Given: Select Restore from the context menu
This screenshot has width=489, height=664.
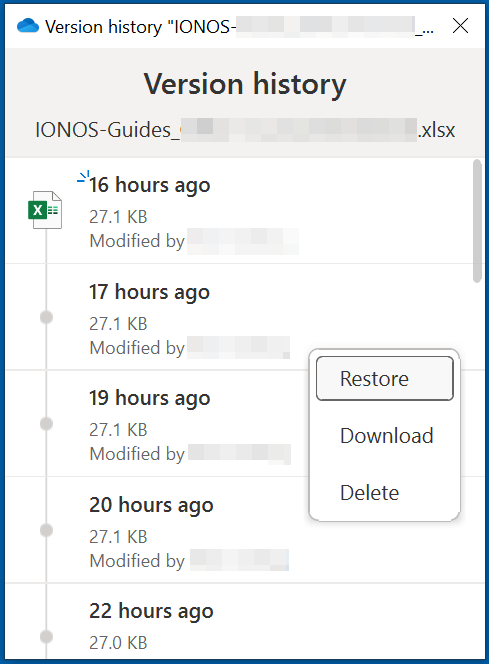Looking at the screenshot, I should click(x=384, y=379).
